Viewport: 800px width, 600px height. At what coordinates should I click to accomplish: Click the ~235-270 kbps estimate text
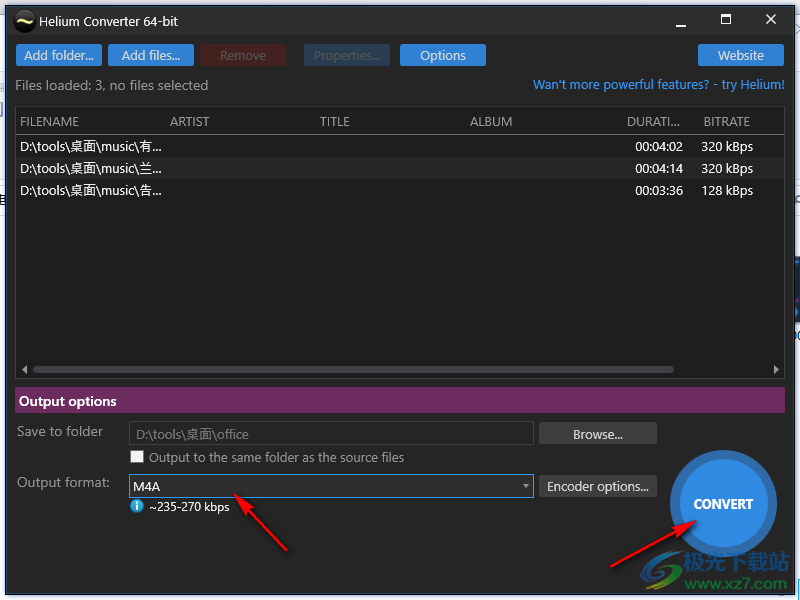point(189,507)
